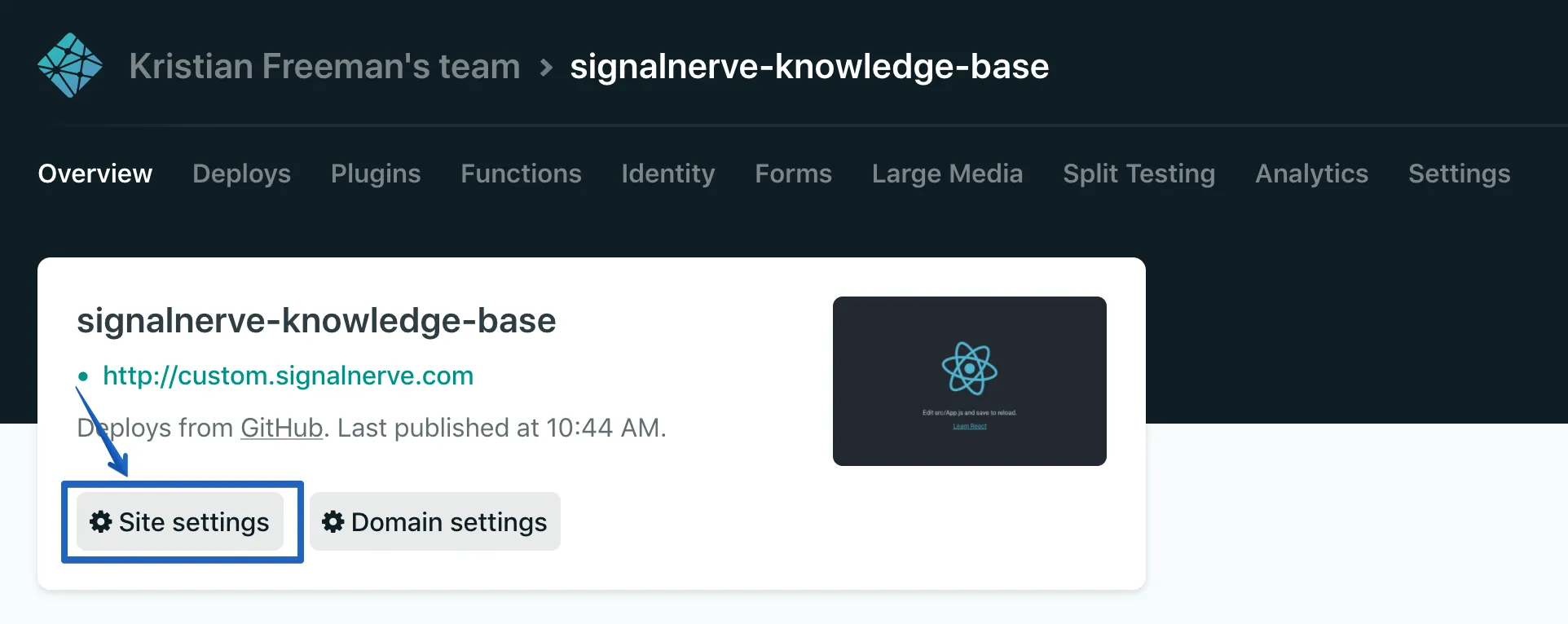
Task: Click the Learn React link in the thumbnail
Action: pos(969,425)
